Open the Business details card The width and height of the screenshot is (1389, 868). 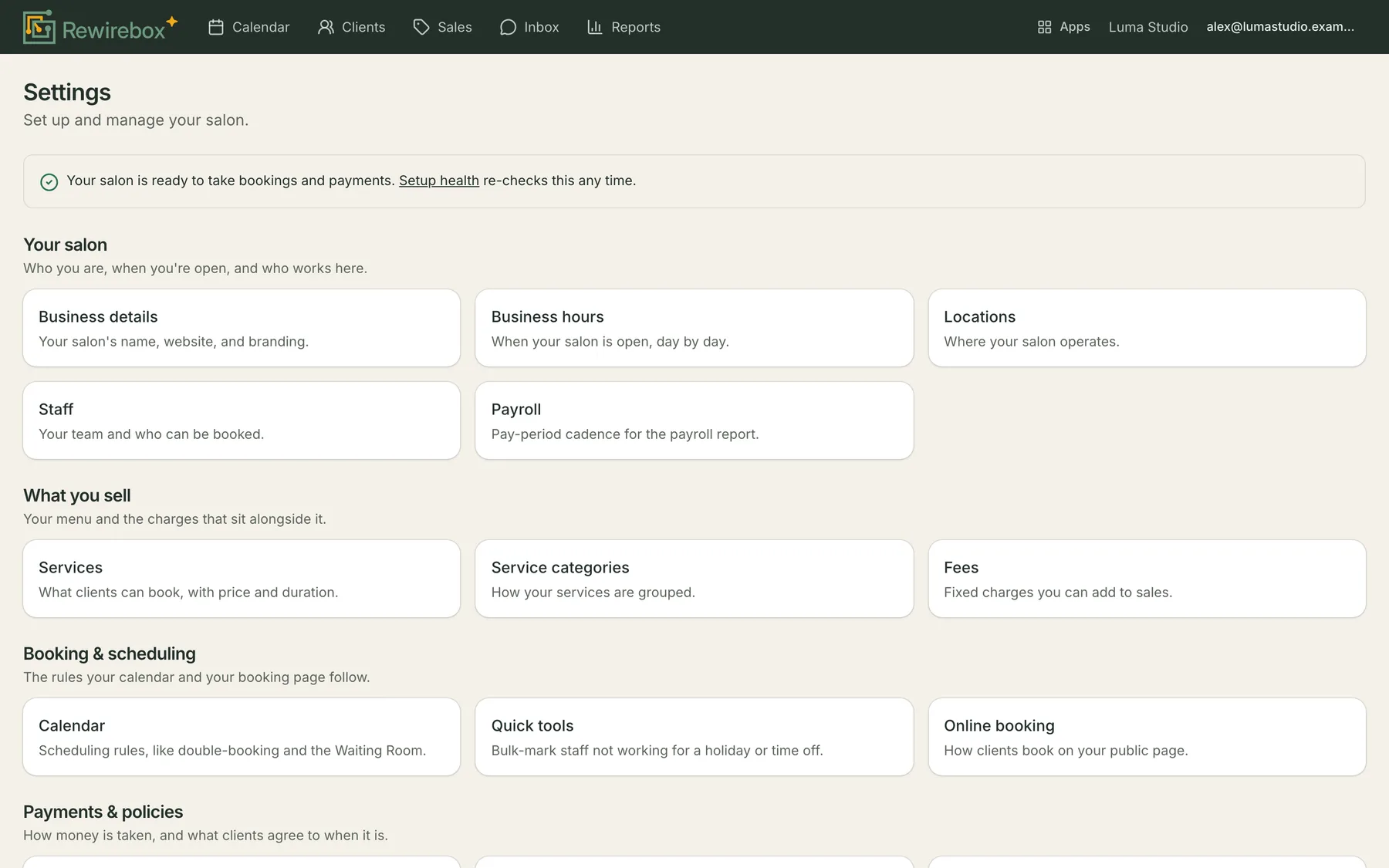(242, 328)
